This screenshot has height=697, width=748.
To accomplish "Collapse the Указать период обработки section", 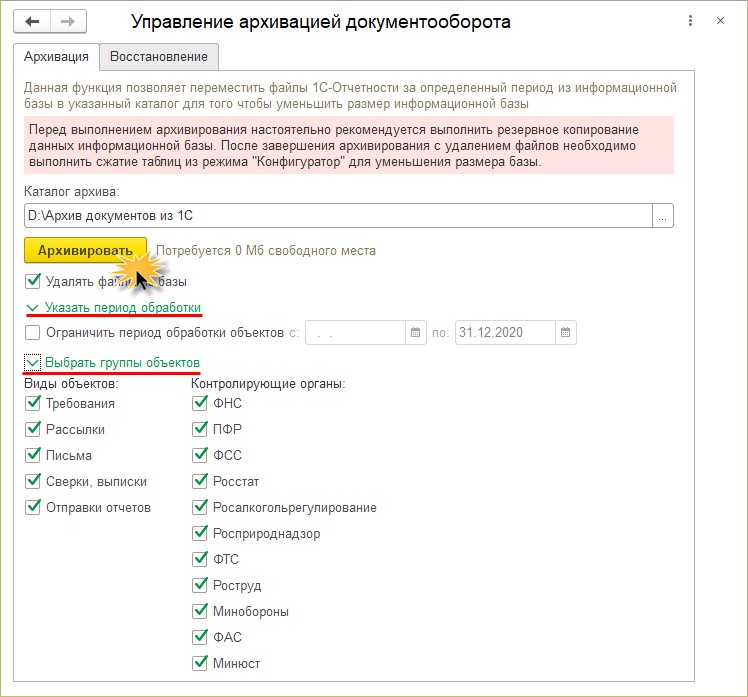I will [x=114, y=308].
